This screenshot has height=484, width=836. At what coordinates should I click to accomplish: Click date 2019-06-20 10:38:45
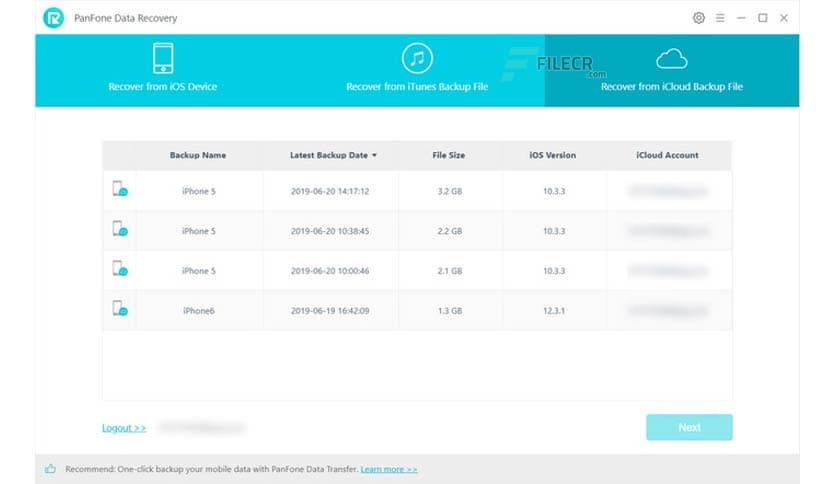(x=330, y=231)
